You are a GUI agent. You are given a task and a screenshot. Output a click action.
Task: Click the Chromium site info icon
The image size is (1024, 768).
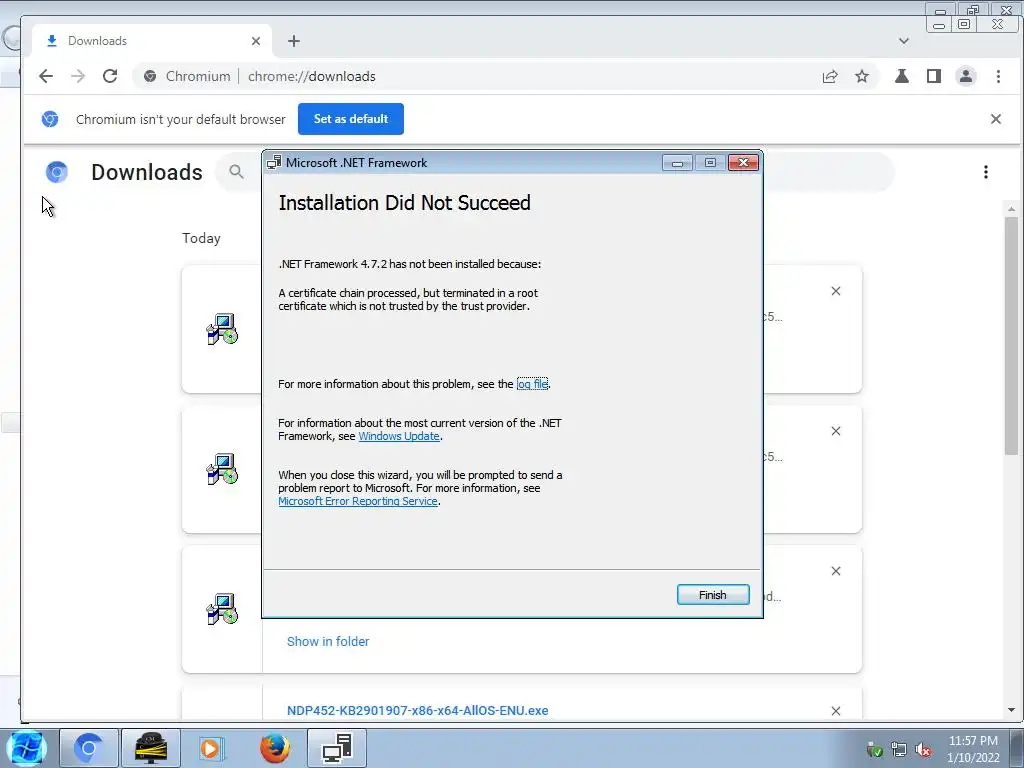150,76
